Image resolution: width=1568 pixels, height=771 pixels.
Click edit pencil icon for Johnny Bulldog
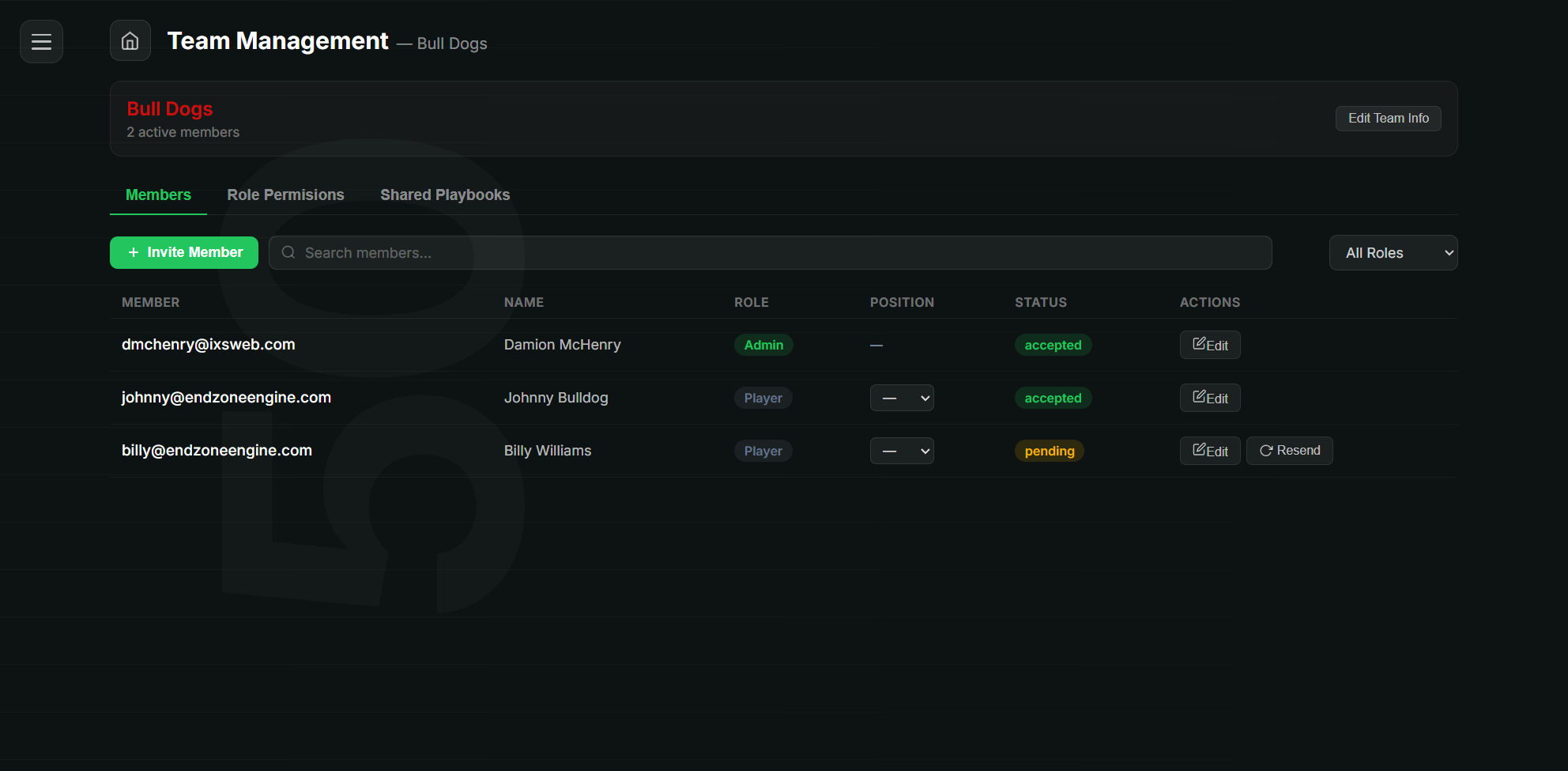click(x=1199, y=397)
